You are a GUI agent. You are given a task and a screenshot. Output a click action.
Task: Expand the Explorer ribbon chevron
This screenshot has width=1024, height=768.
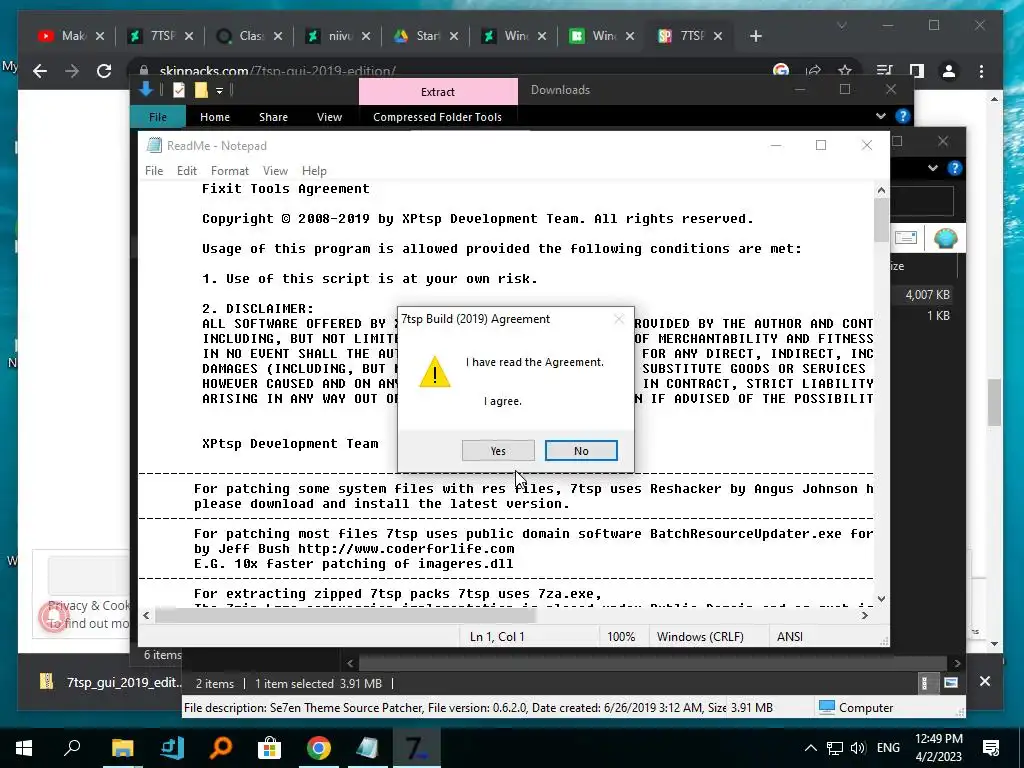click(x=880, y=116)
